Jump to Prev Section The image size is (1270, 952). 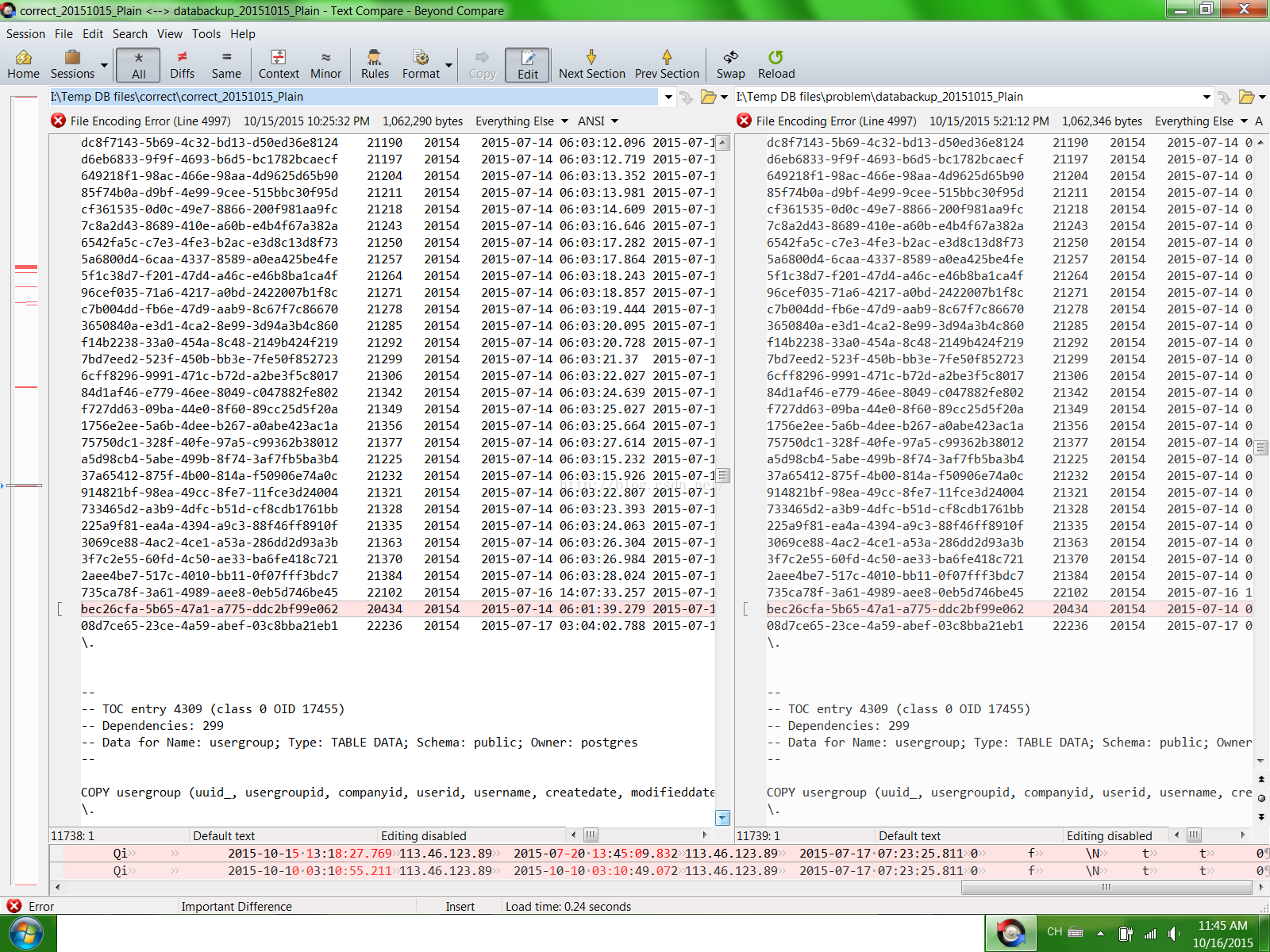pos(667,64)
